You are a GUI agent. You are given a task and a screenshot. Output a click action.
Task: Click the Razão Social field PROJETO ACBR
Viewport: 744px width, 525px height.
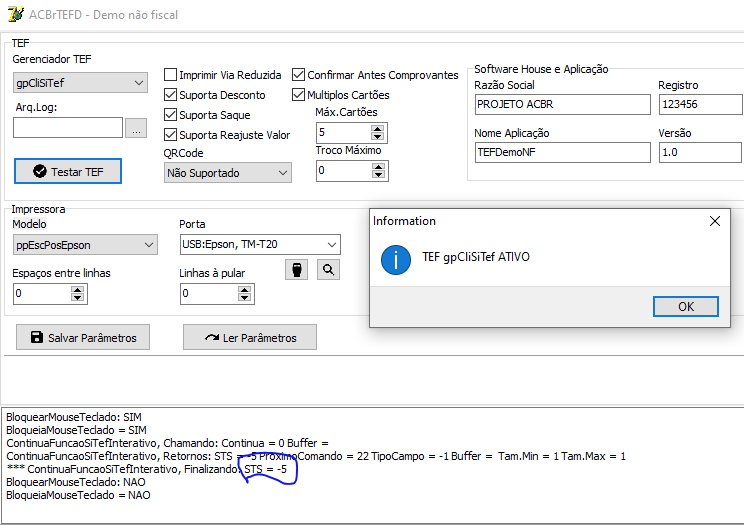(x=562, y=104)
